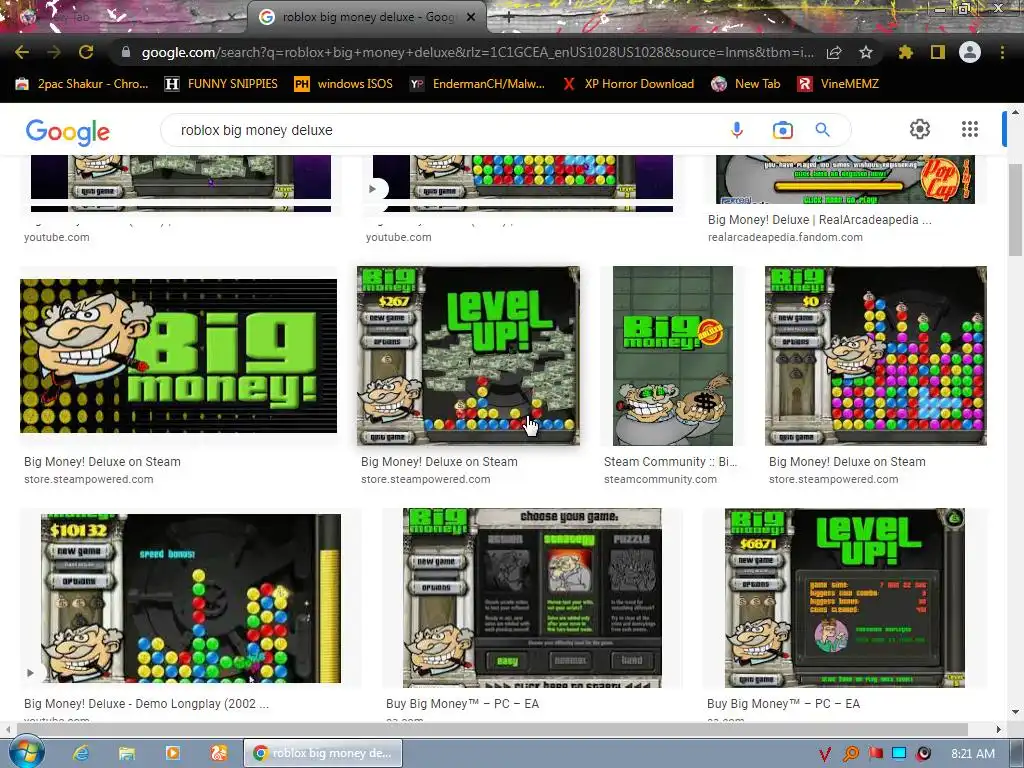
Task: Open the $0 colorful coins game thumbnail
Action: 876,356
